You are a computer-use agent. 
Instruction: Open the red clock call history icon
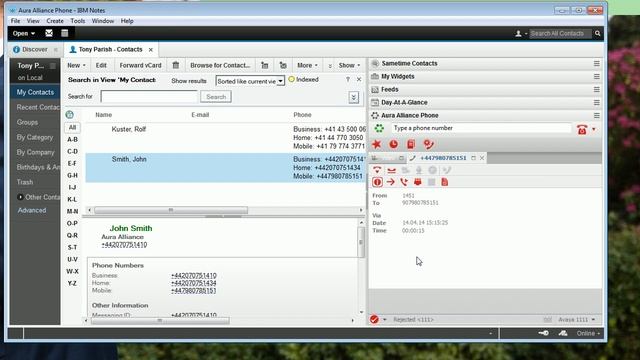point(393,144)
